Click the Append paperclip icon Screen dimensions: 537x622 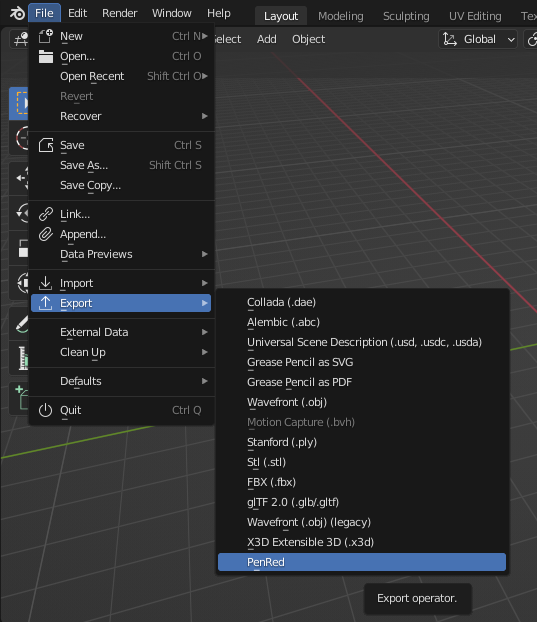coord(46,234)
